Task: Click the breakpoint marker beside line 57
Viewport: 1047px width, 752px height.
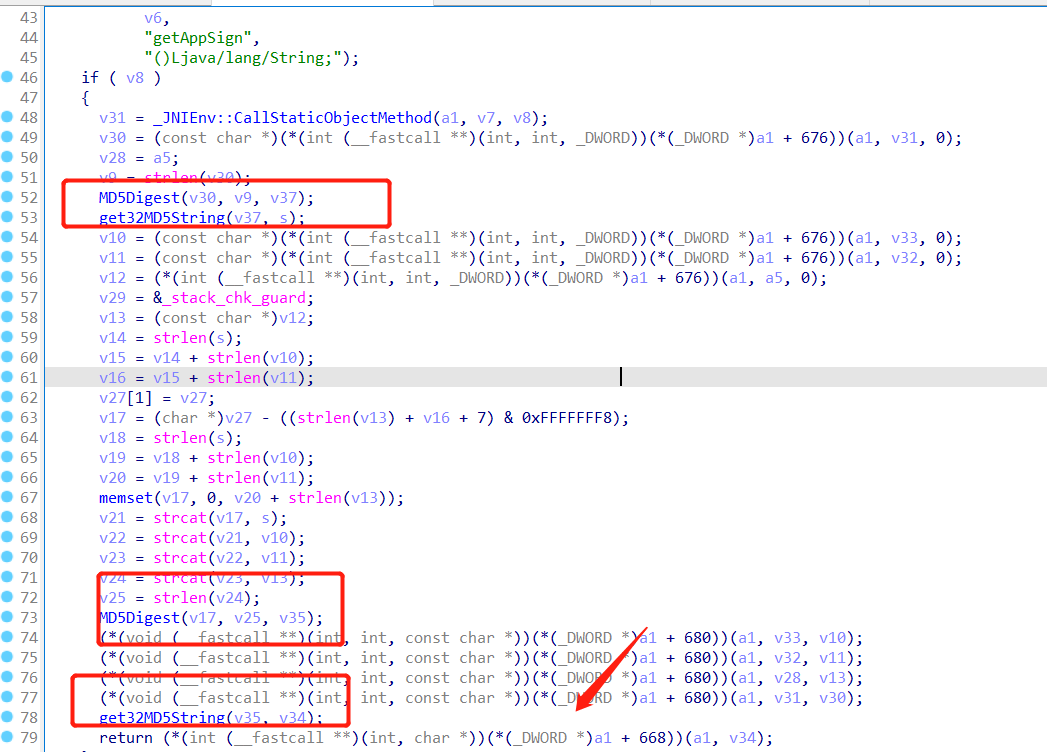Action: pyautogui.click(x=7, y=297)
